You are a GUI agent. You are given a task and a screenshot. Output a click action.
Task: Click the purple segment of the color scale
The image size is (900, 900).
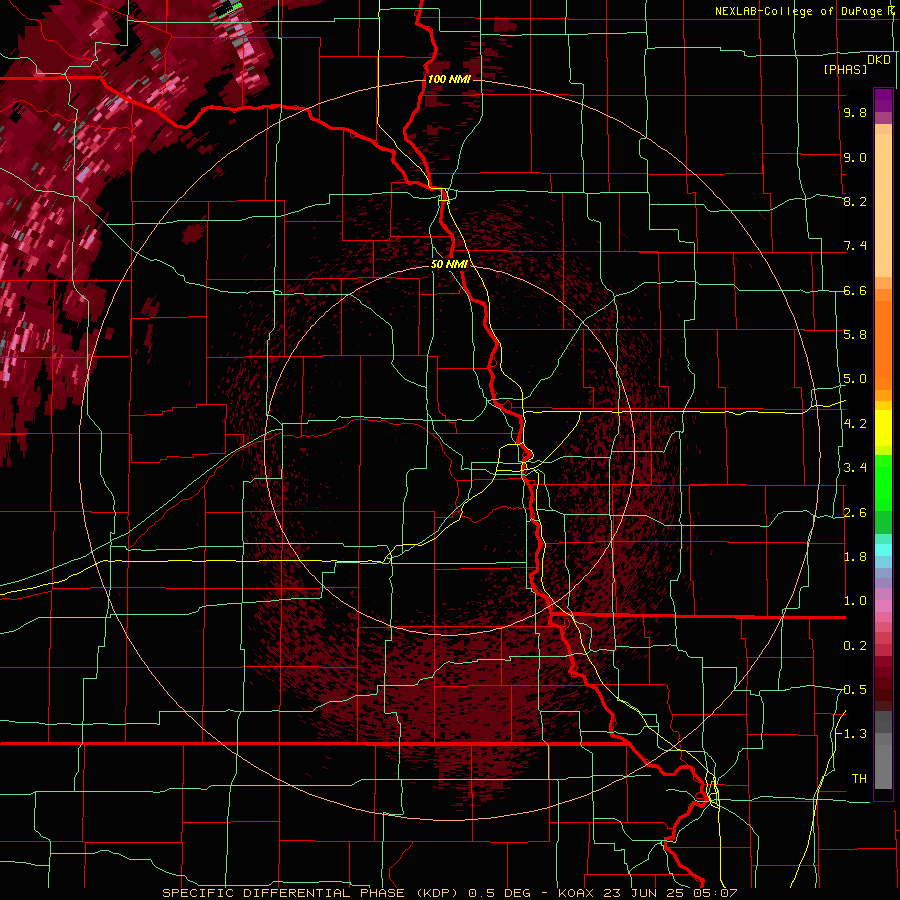click(883, 100)
